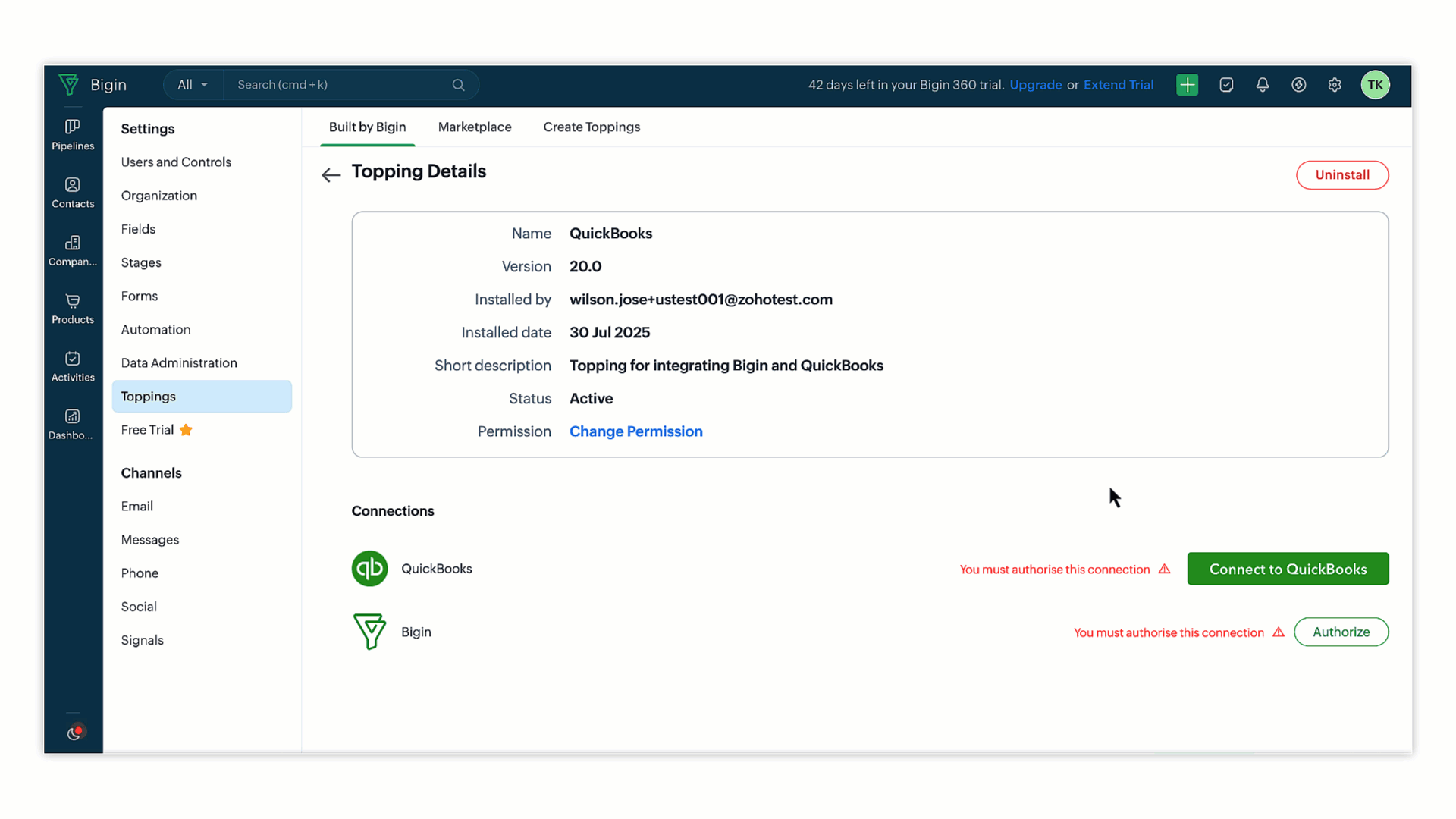1456x819 pixels.
Task: Switch to Marketplace tab
Action: point(475,127)
